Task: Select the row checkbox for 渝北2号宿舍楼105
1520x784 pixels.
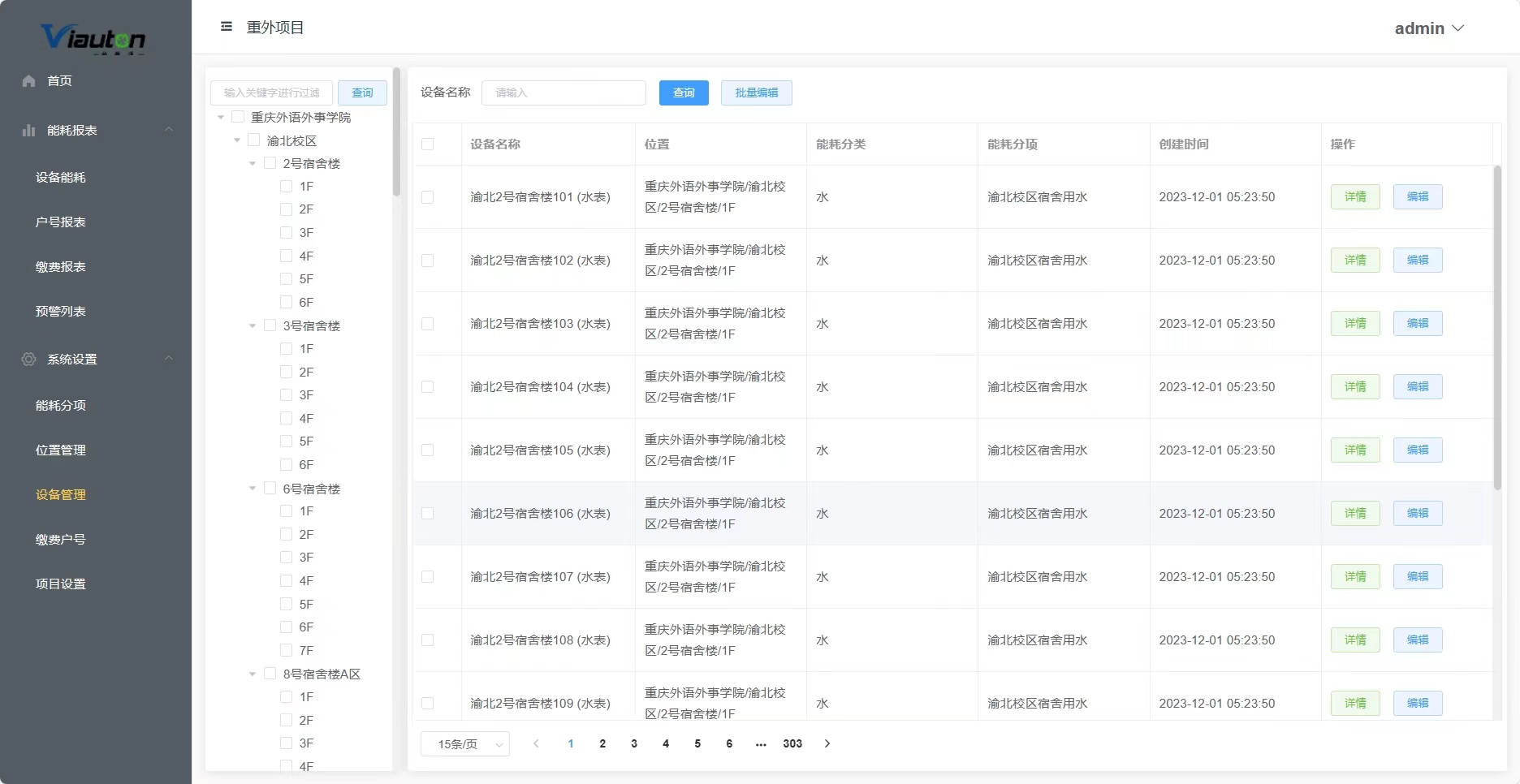Action: coord(428,450)
